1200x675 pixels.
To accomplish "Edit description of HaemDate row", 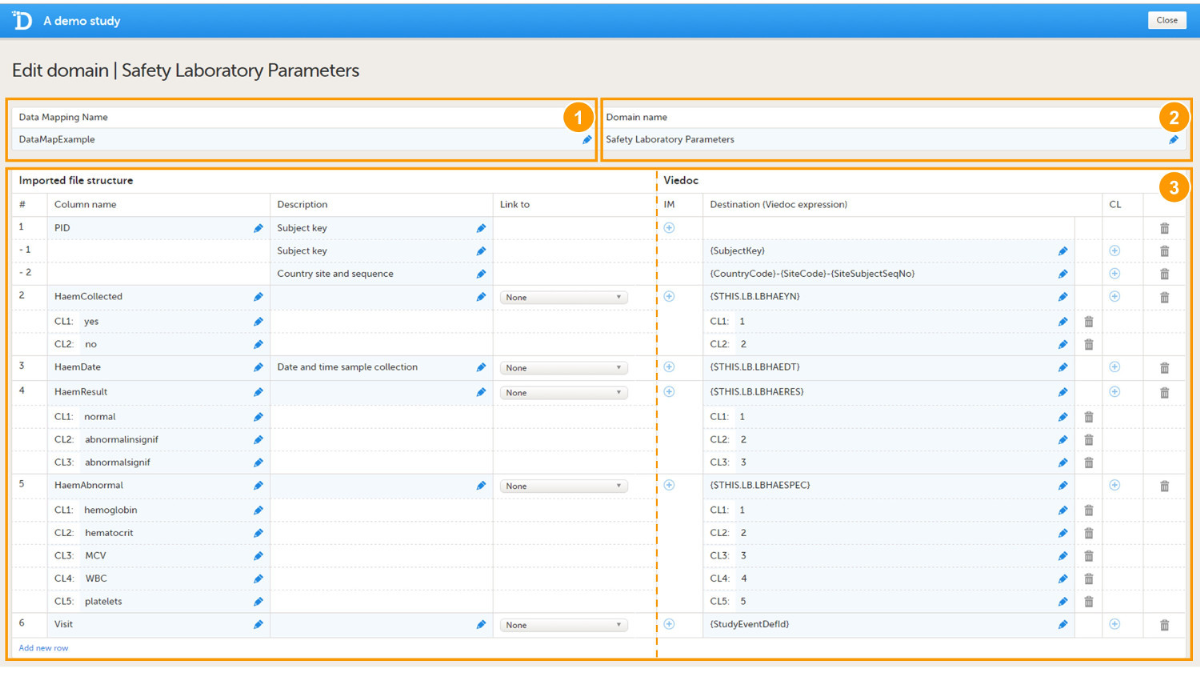I will click(481, 368).
